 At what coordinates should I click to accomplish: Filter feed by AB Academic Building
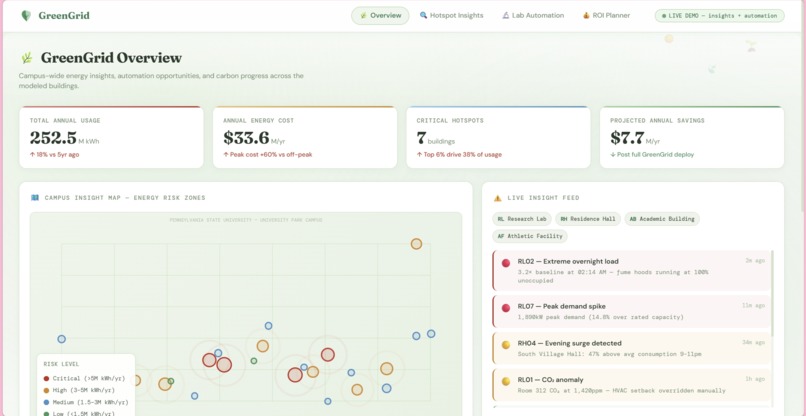point(662,219)
